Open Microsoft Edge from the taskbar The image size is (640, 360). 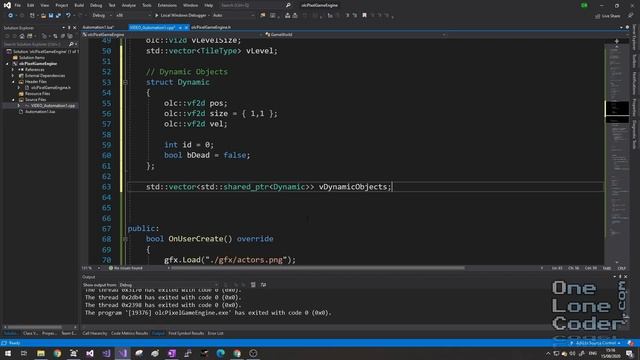[220, 353]
